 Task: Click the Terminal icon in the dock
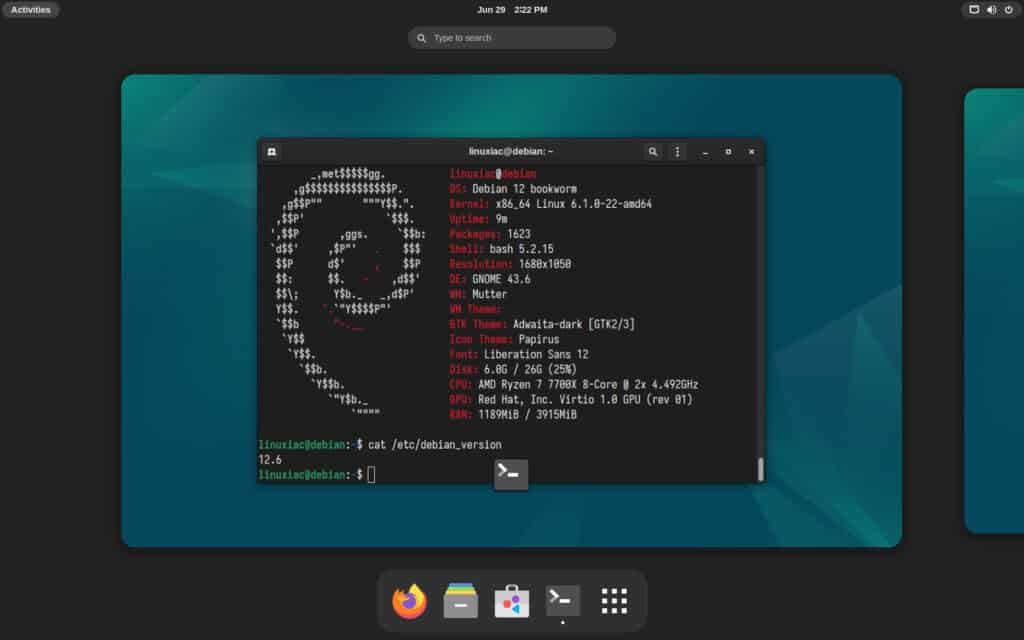pos(563,600)
